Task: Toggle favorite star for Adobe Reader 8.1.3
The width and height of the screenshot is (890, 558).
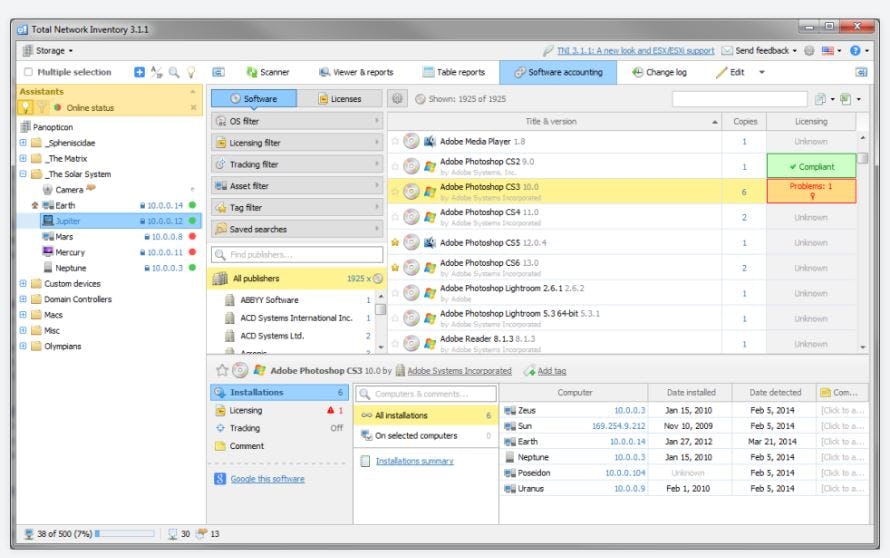Action: coord(395,343)
